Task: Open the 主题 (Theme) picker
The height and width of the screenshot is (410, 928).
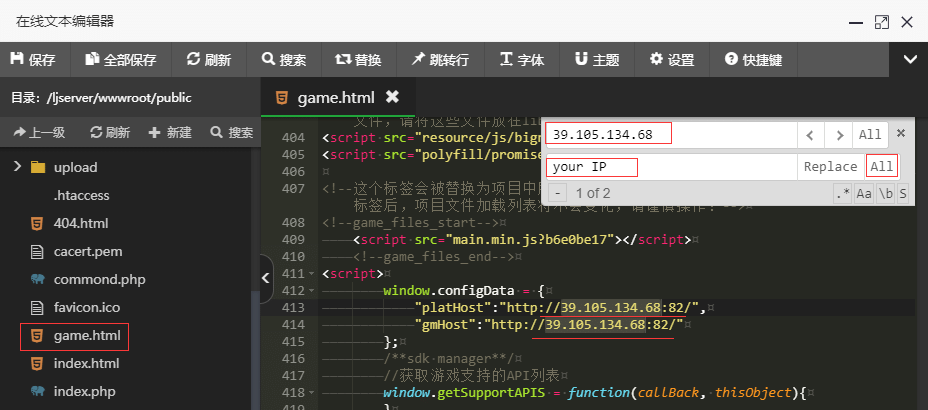Action: [x=596, y=60]
